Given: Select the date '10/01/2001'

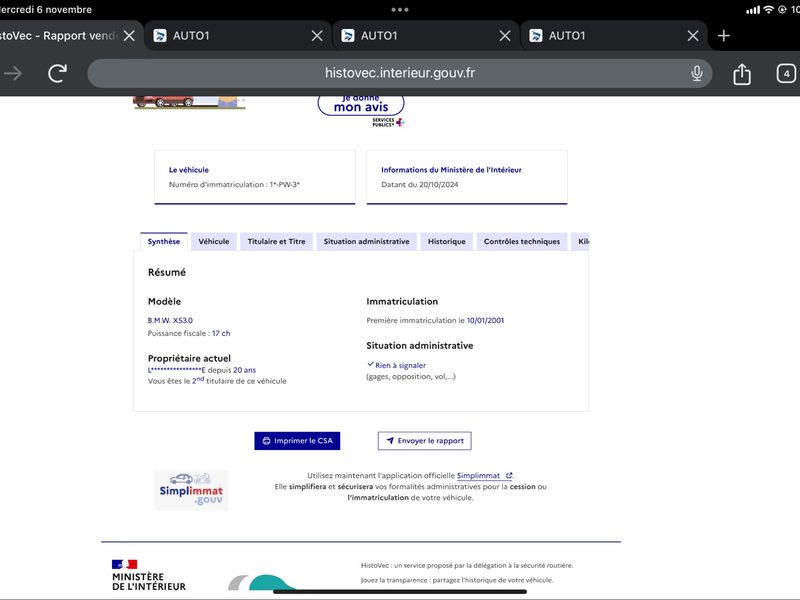Looking at the screenshot, I should pyautogui.click(x=485, y=320).
